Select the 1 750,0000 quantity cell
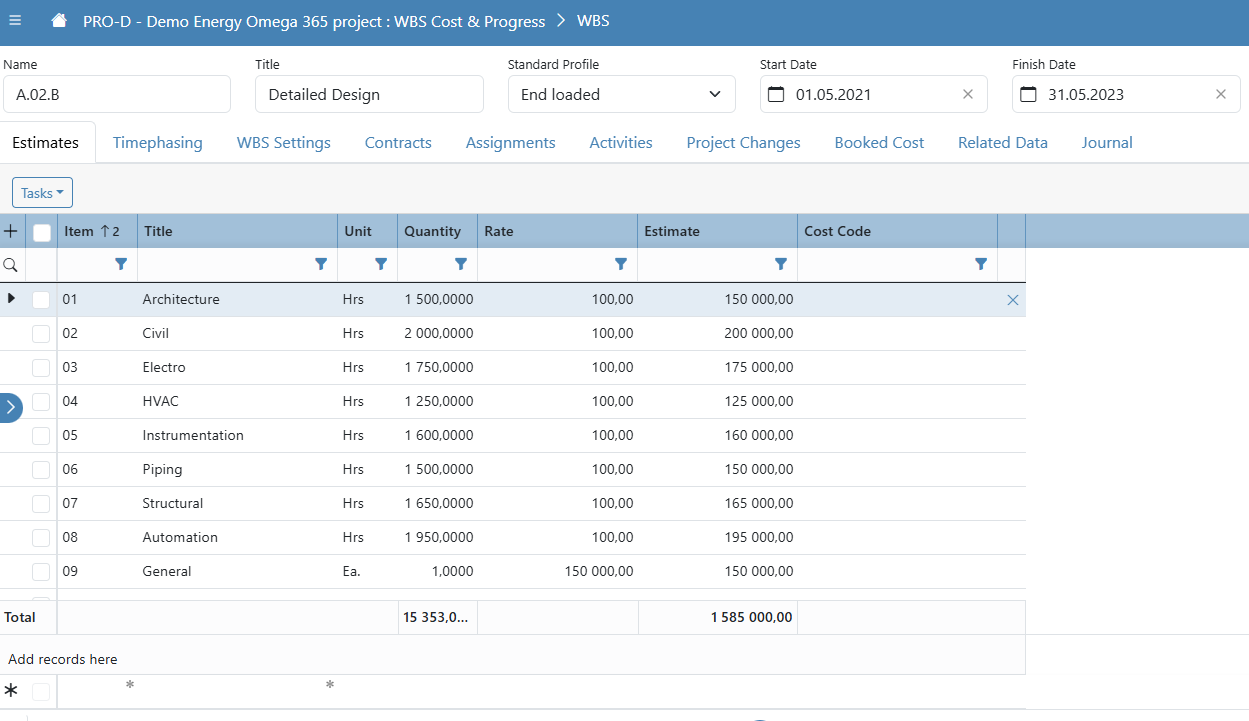Viewport: 1249px width, 721px height. (437, 367)
